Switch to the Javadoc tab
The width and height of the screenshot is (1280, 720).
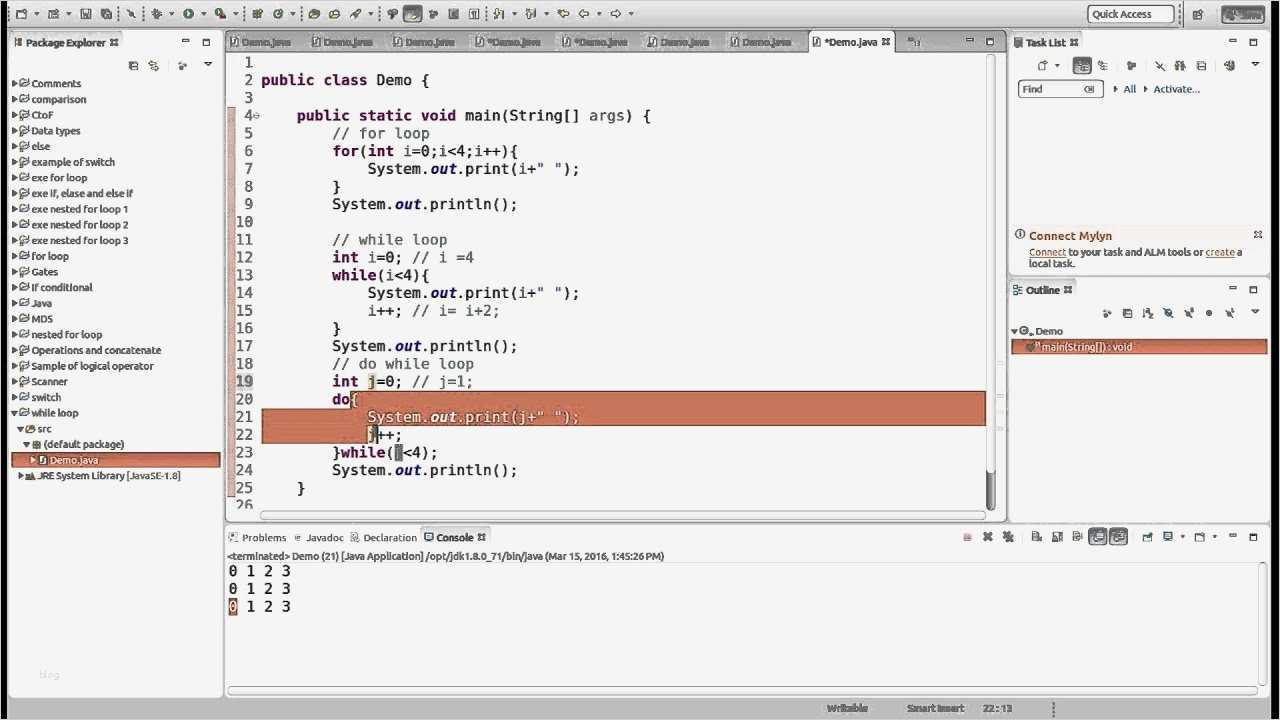point(318,537)
